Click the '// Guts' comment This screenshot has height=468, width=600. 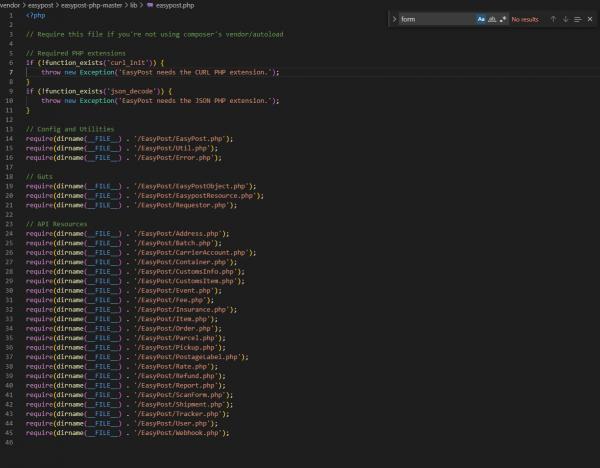(39, 177)
